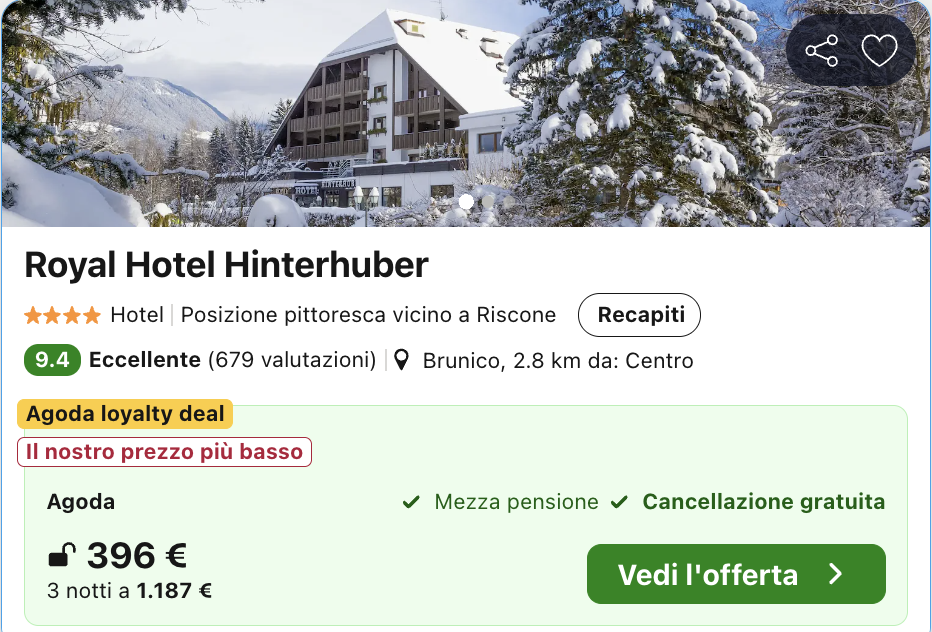Click the unlocked padlock icon beside price

point(63,555)
